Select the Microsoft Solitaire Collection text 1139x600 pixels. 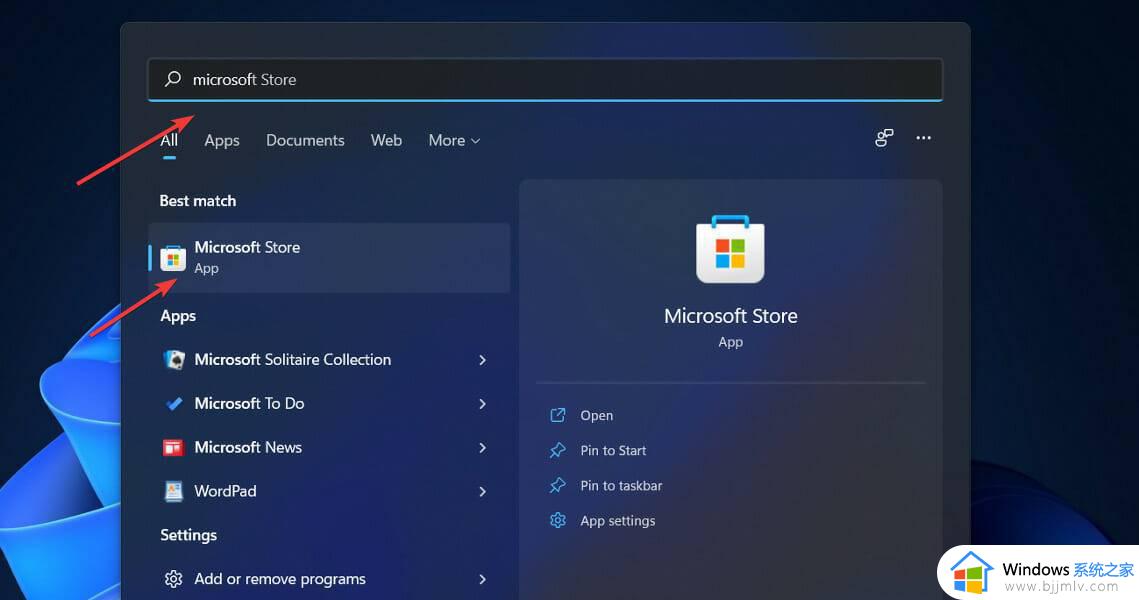[293, 360]
